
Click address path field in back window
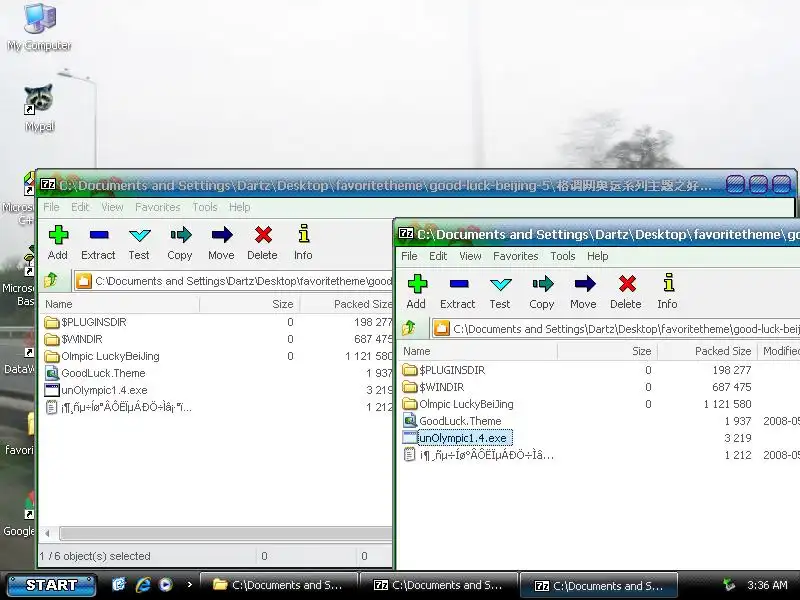[233, 281]
